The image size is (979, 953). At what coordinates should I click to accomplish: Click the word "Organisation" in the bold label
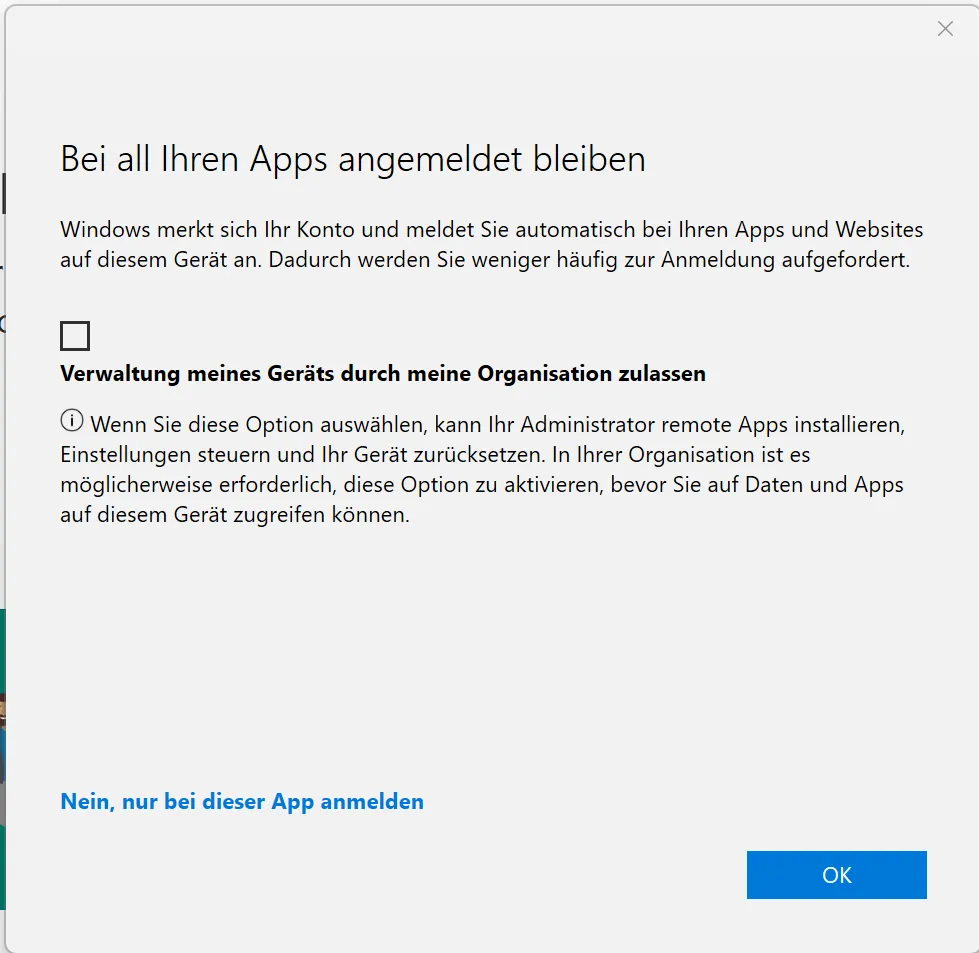(x=539, y=374)
